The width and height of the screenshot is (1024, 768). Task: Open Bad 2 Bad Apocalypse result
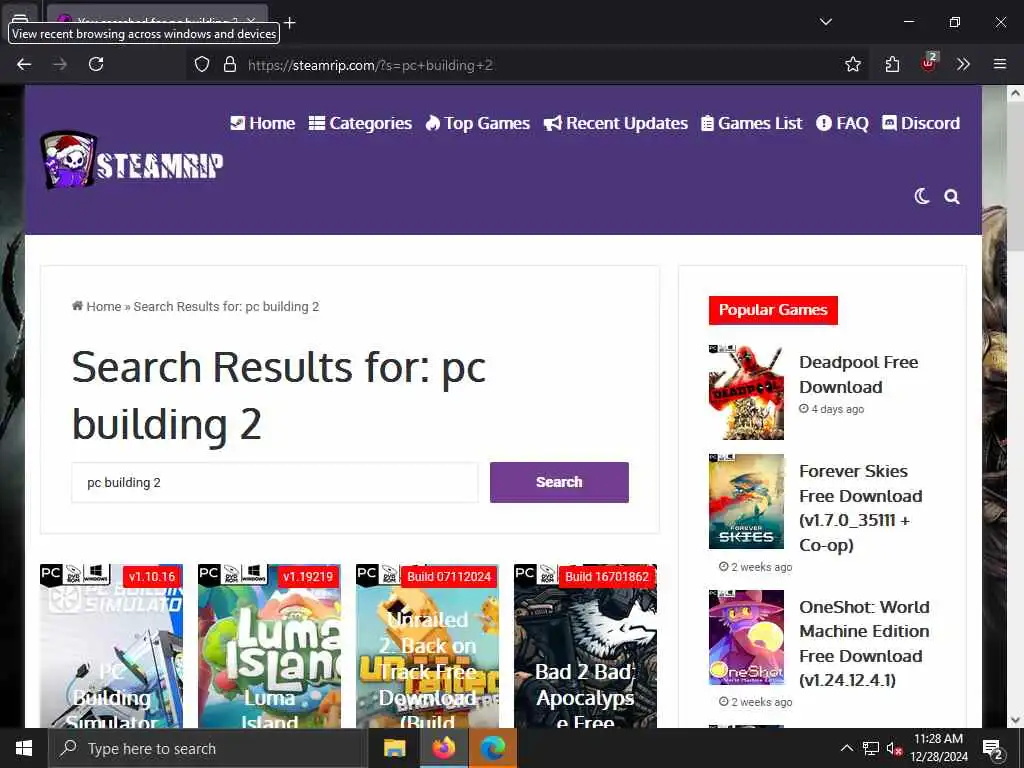tap(585, 646)
